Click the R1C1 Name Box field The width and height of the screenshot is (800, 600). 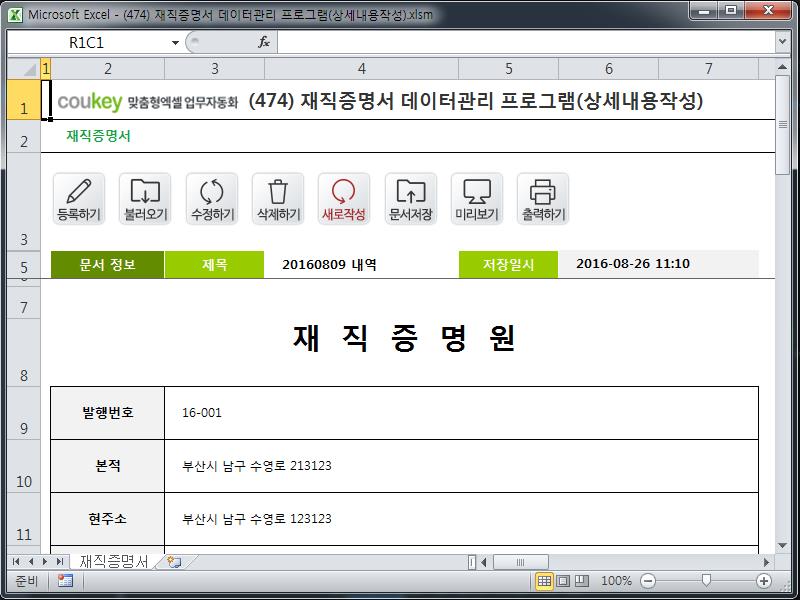click(87, 42)
